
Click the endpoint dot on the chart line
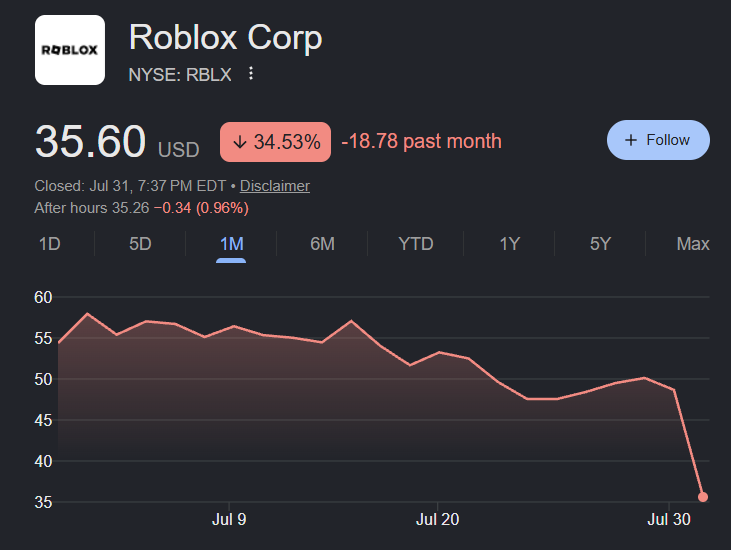pyautogui.click(x=703, y=497)
